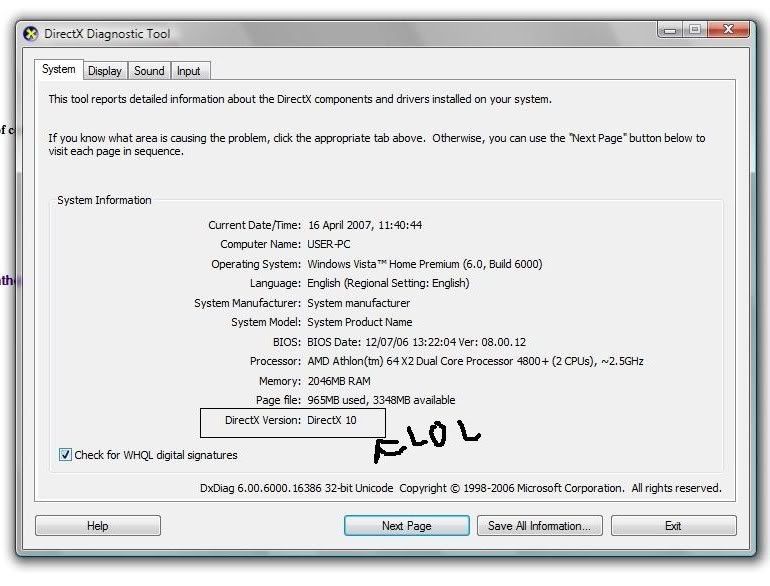Click the BIOS Date value text

pos(416,342)
